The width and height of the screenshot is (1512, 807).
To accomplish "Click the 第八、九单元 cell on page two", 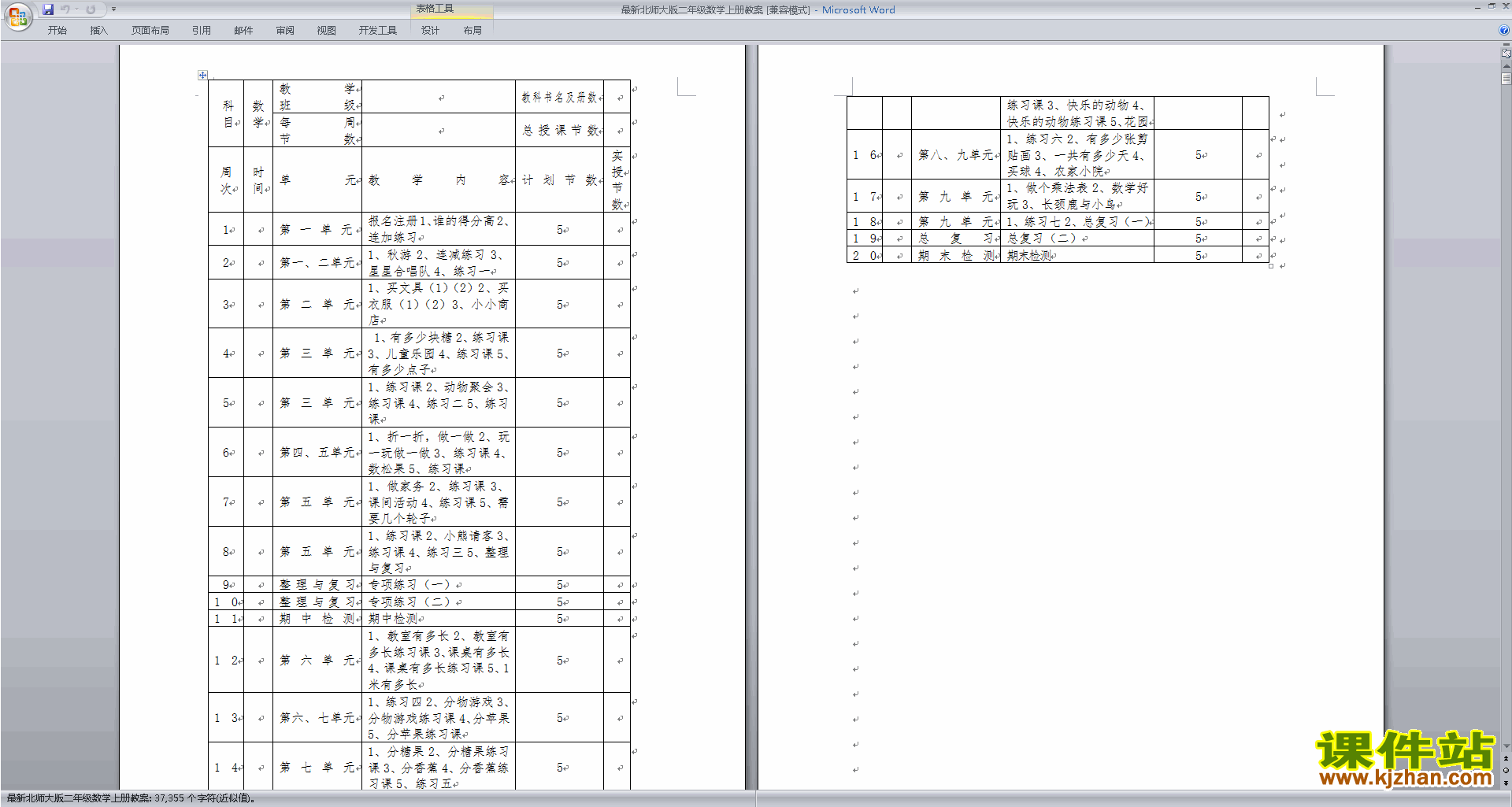I will (956, 155).
